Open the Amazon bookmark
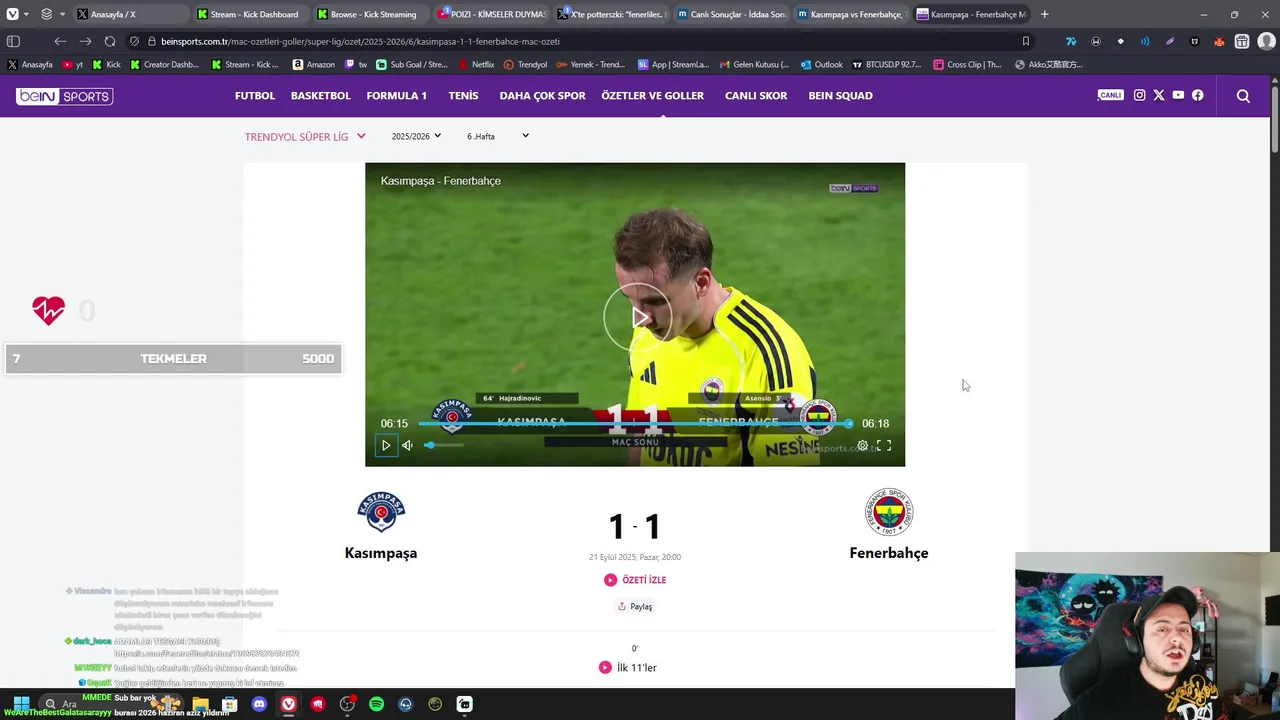This screenshot has height=720, width=1280. click(x=313, y=64)
